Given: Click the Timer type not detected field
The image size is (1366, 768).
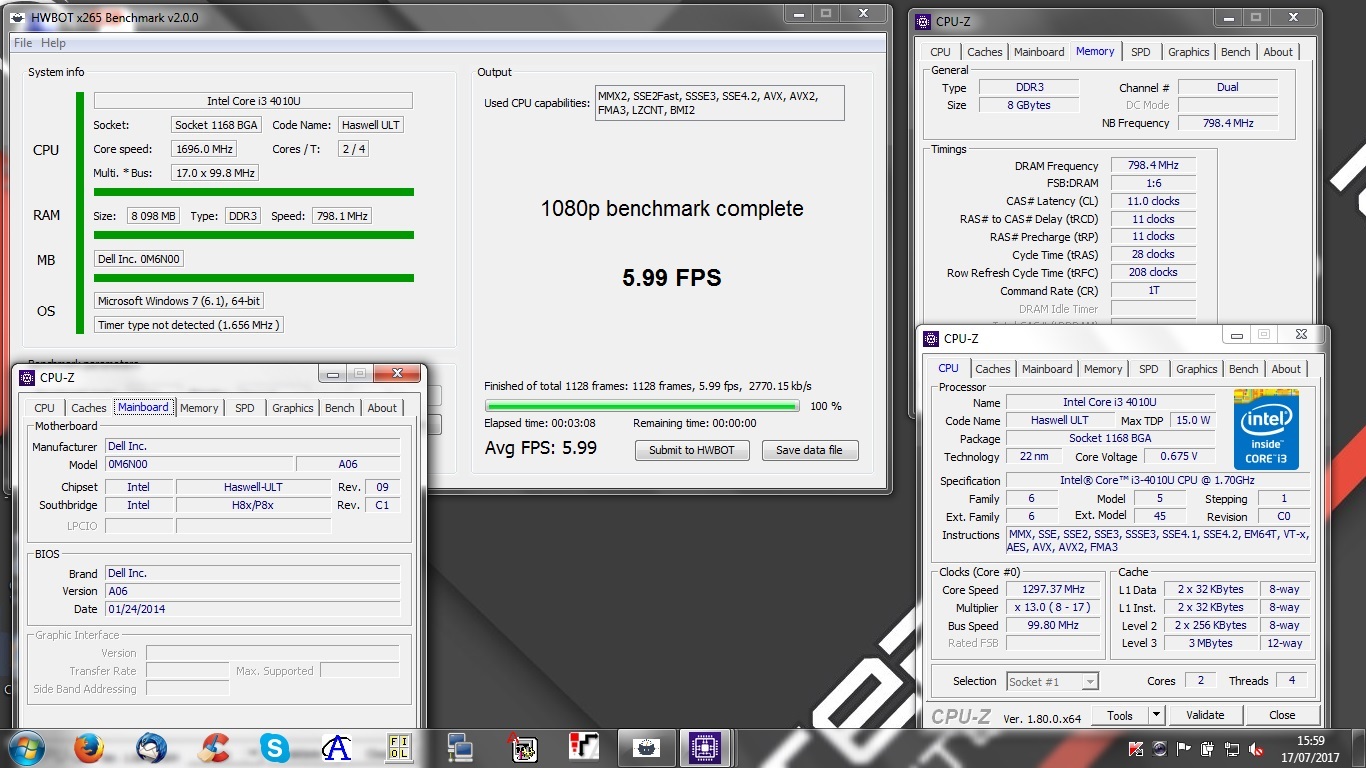Looking at the screenshot, I should pos(189,325).
